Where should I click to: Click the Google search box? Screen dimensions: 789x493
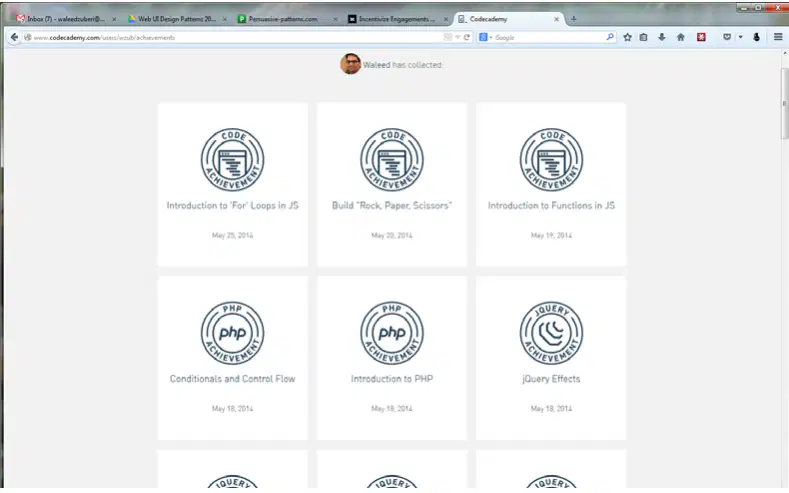click(548, 37)
